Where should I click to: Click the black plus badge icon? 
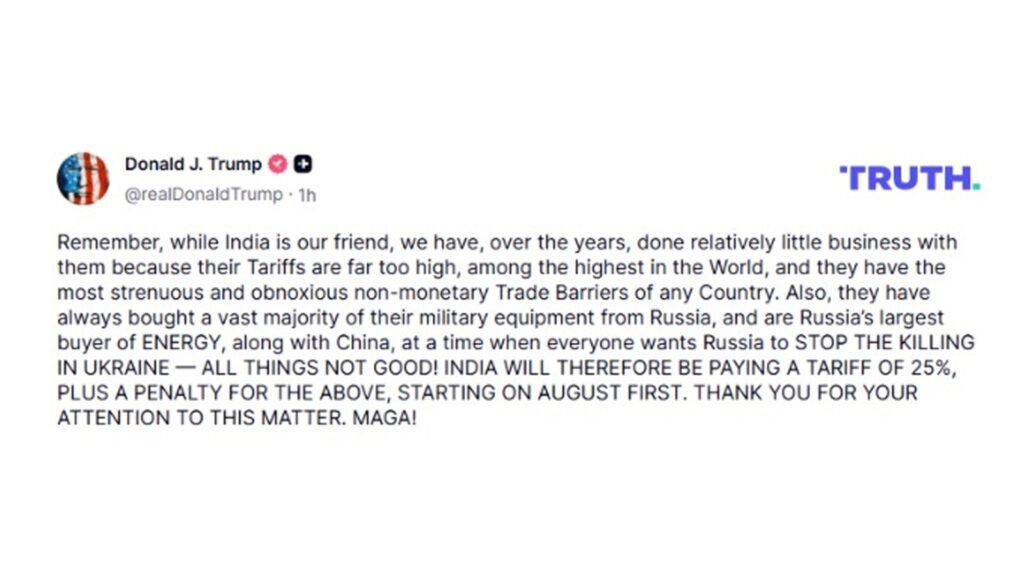(302, 164)
